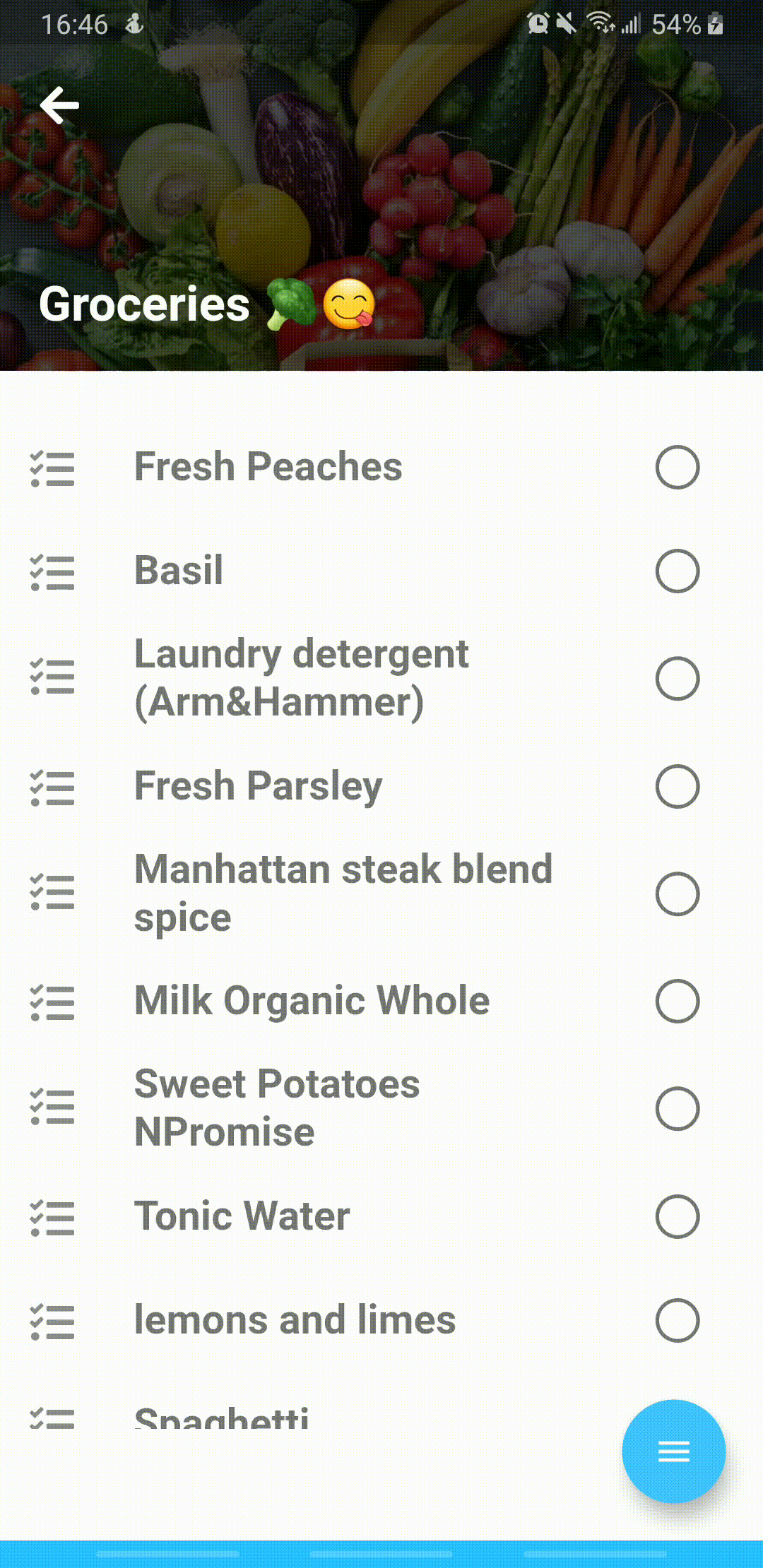Tap the Groceries list title
The image size is (763, 1568).
(x=144, y=304)
